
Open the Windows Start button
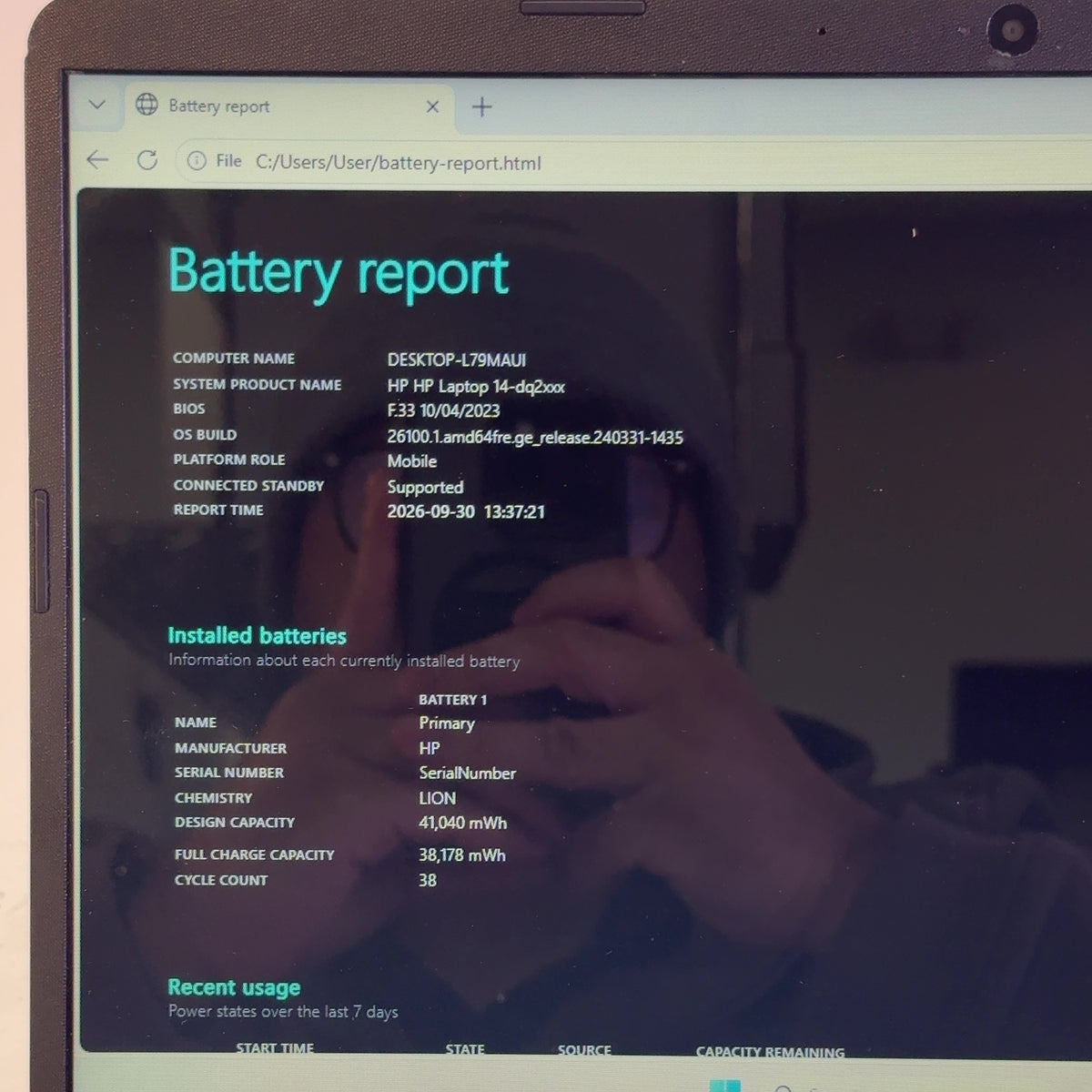tap(725, 1086)
